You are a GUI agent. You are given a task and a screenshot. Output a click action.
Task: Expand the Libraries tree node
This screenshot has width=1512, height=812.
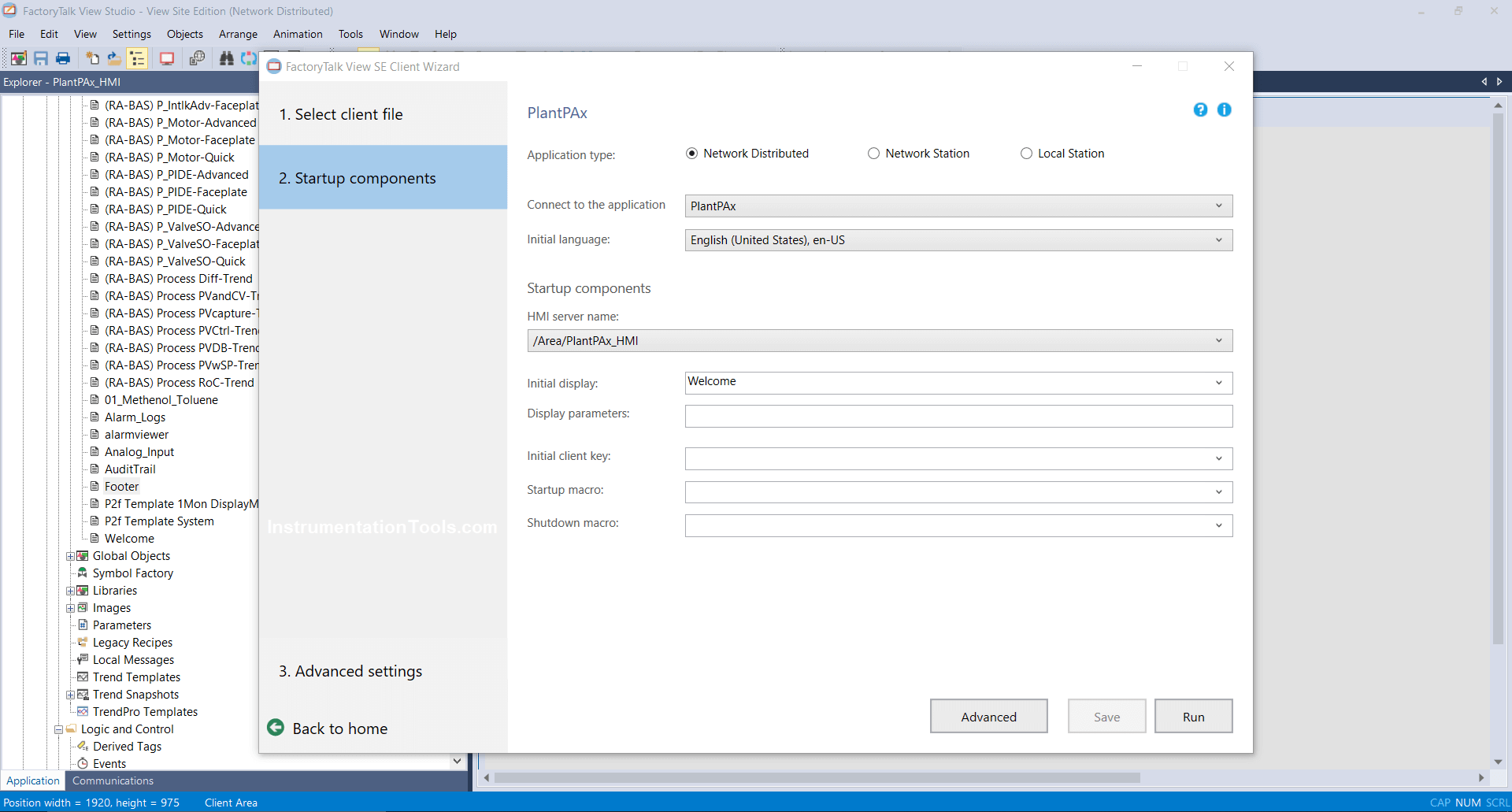[70, 591]
